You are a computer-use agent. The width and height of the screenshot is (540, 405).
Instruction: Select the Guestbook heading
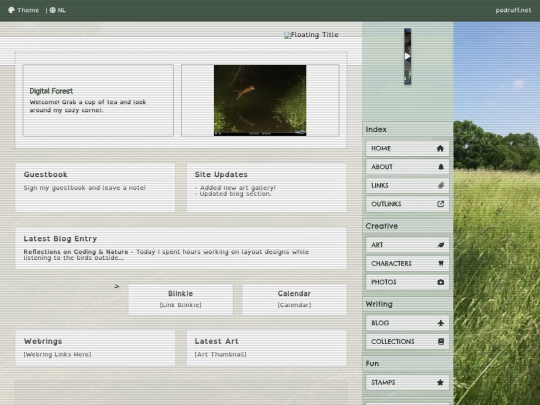pos(45,175)
